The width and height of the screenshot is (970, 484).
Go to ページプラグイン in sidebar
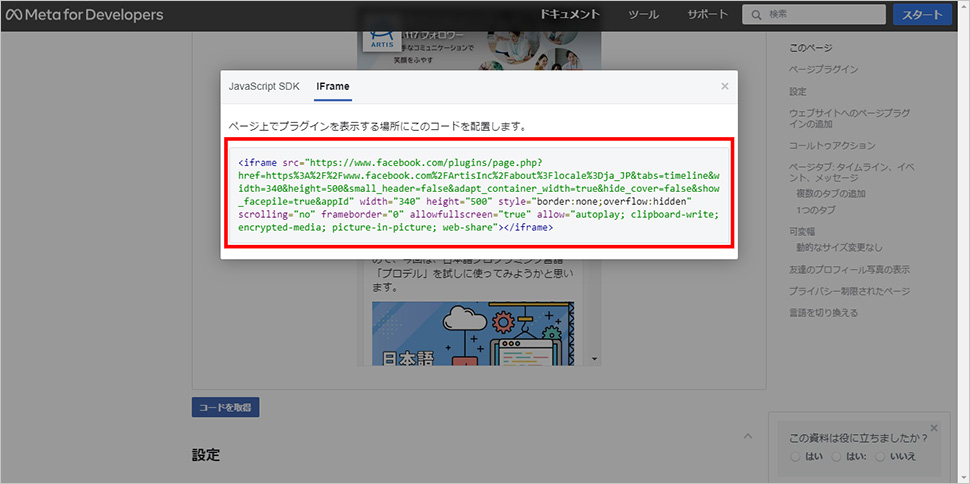coord(823,69)
